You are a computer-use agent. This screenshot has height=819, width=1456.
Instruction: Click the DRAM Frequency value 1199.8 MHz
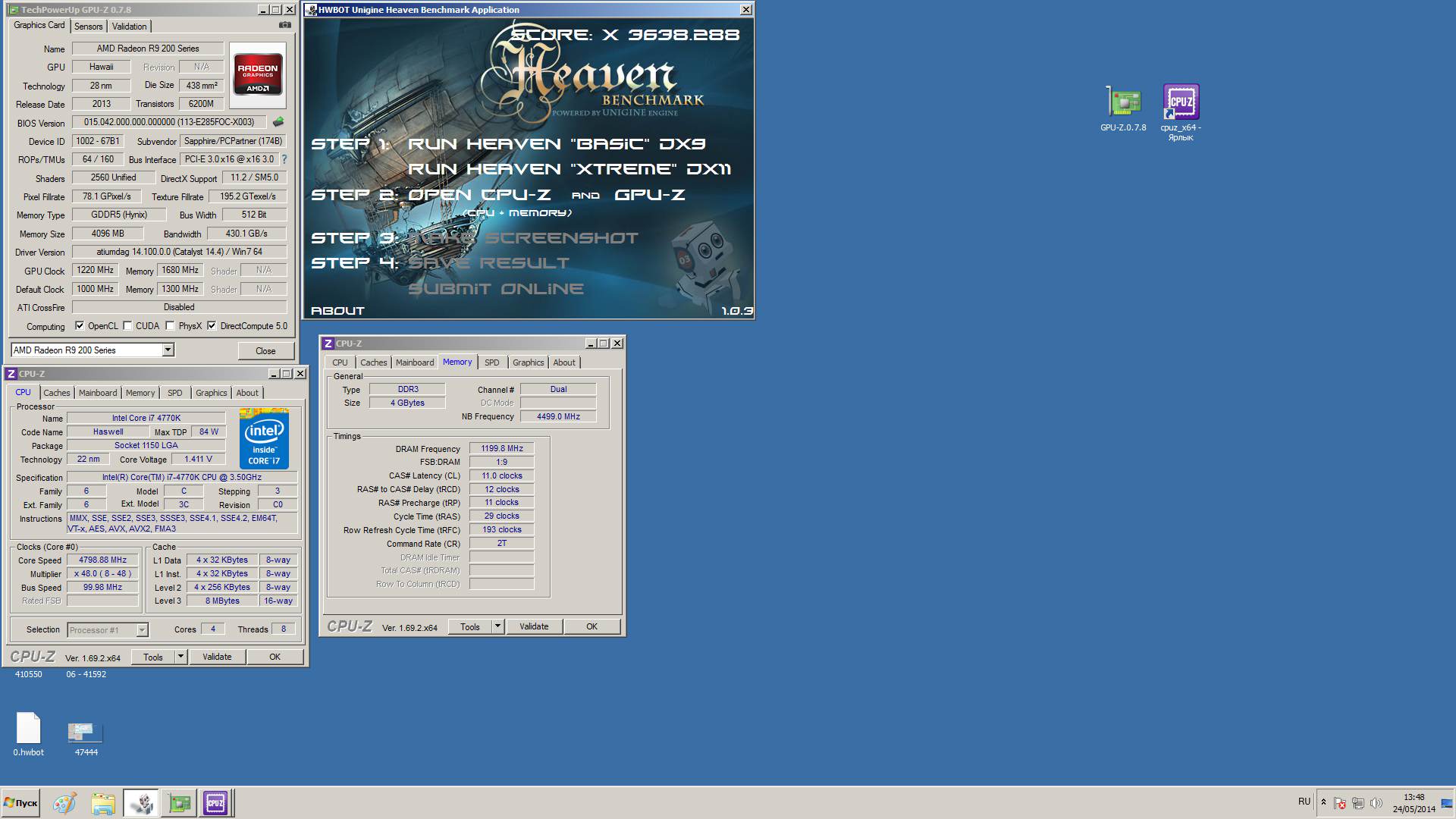tap(501, 448)
